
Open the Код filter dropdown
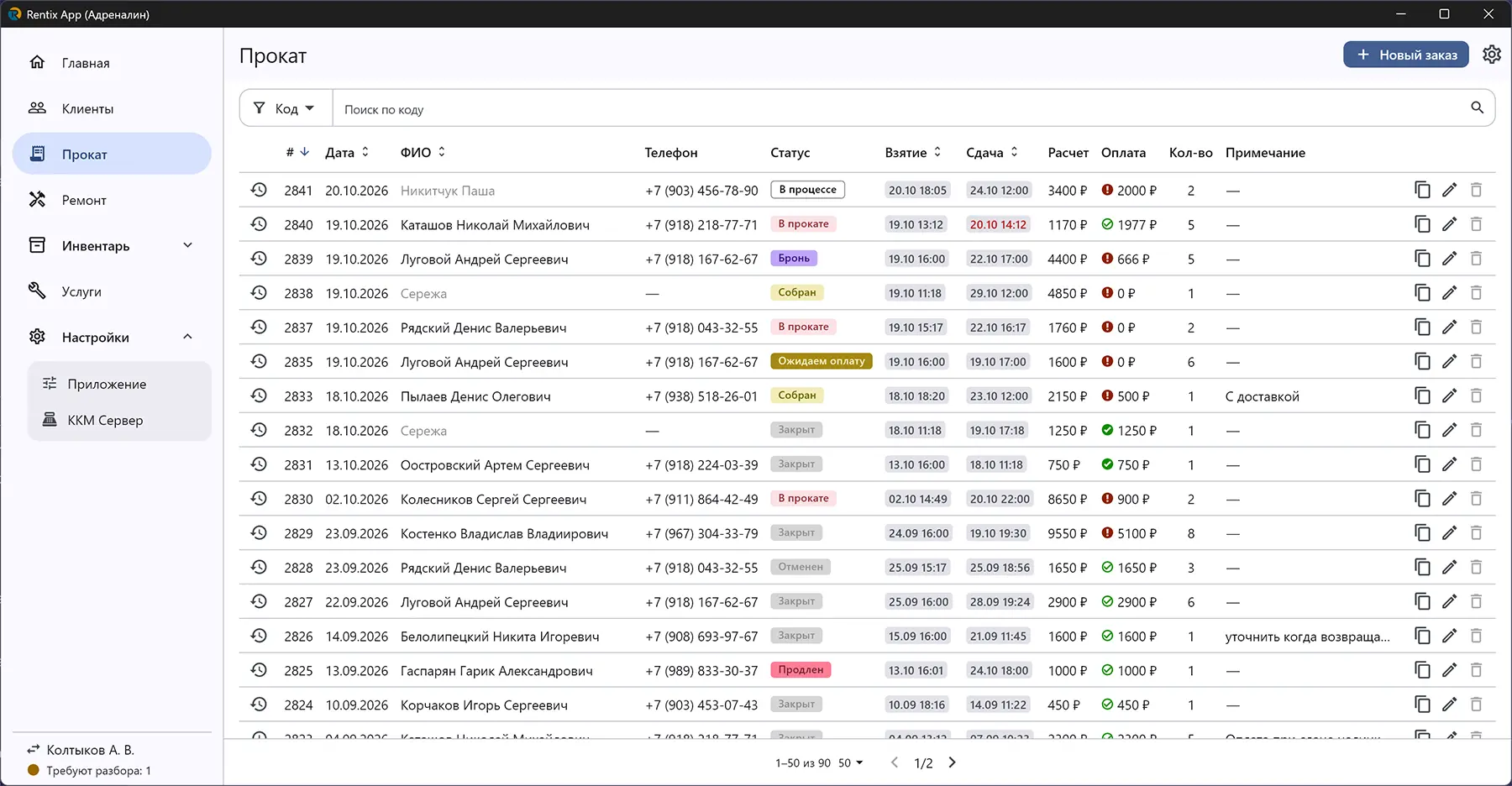point(286,108)
